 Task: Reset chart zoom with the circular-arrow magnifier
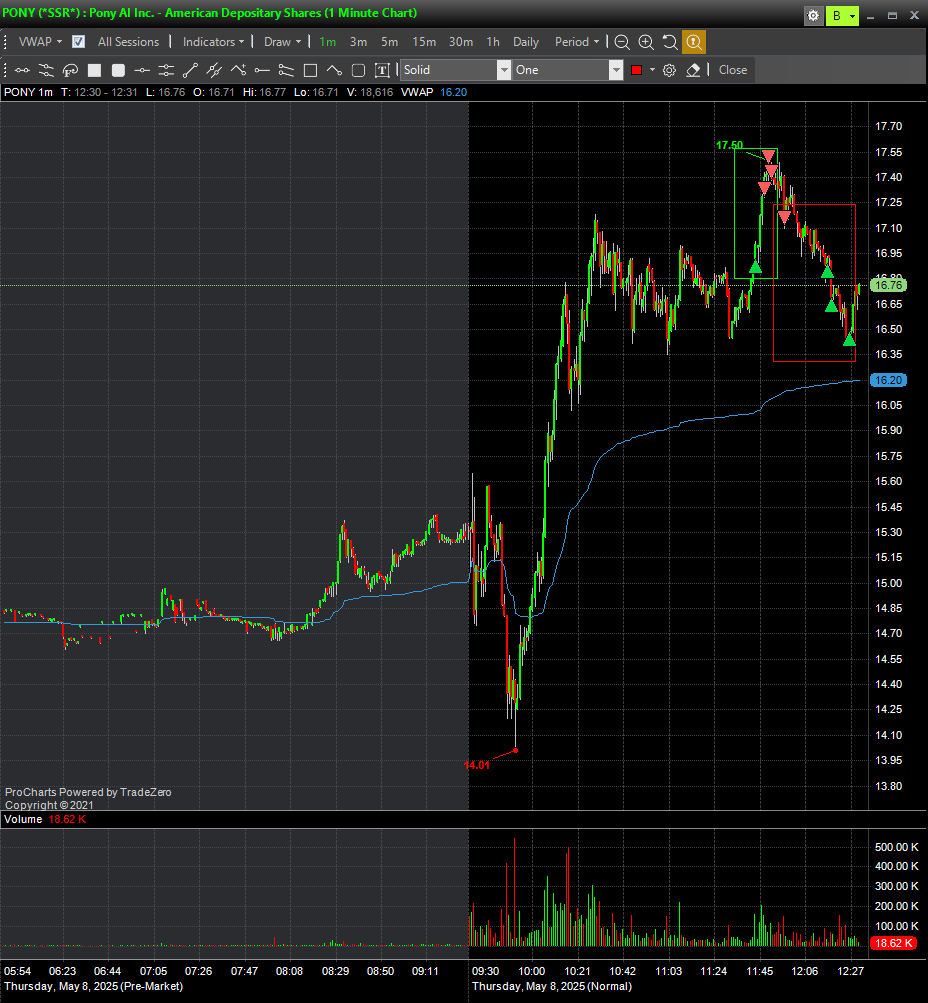click(x=670, y=42)
